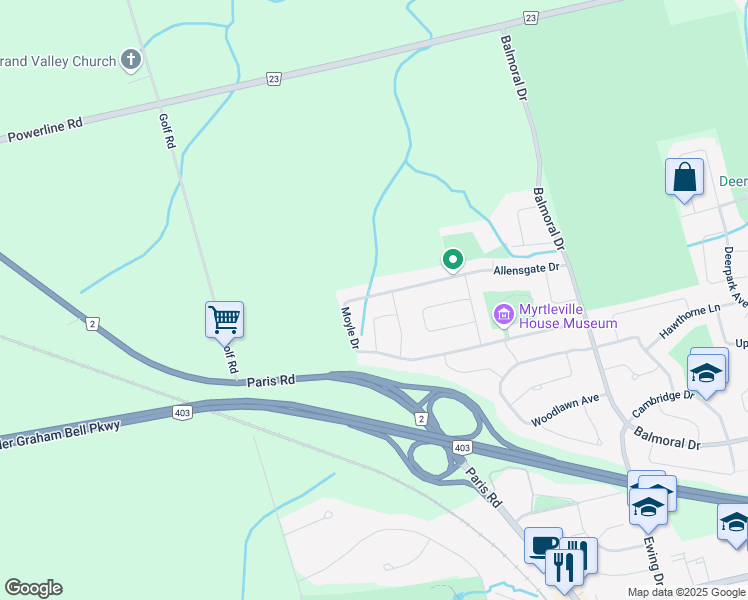Select the shopping bag store marker
This screenshot has height=600, width=748.
pyautogui.click(x=685, y=179)
